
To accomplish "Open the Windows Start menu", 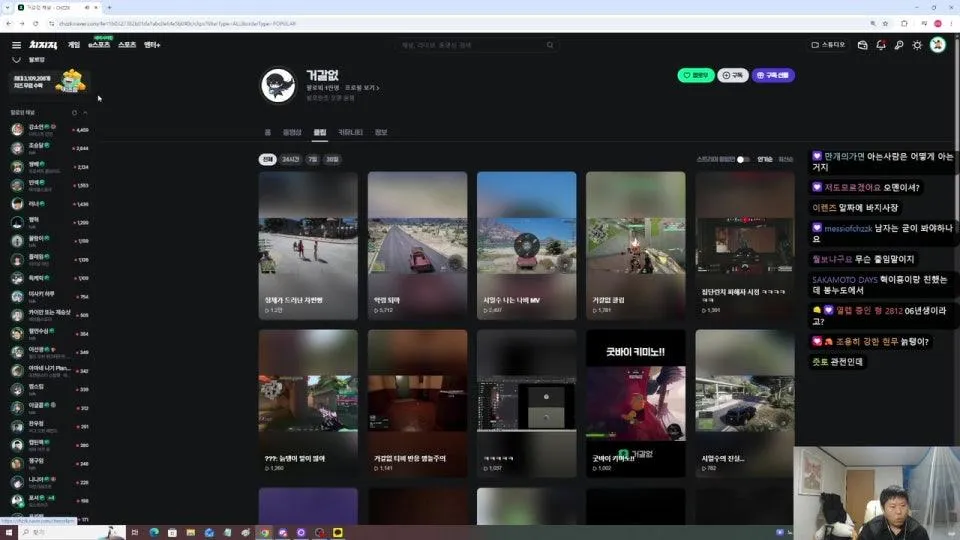I will click(9, 533).
